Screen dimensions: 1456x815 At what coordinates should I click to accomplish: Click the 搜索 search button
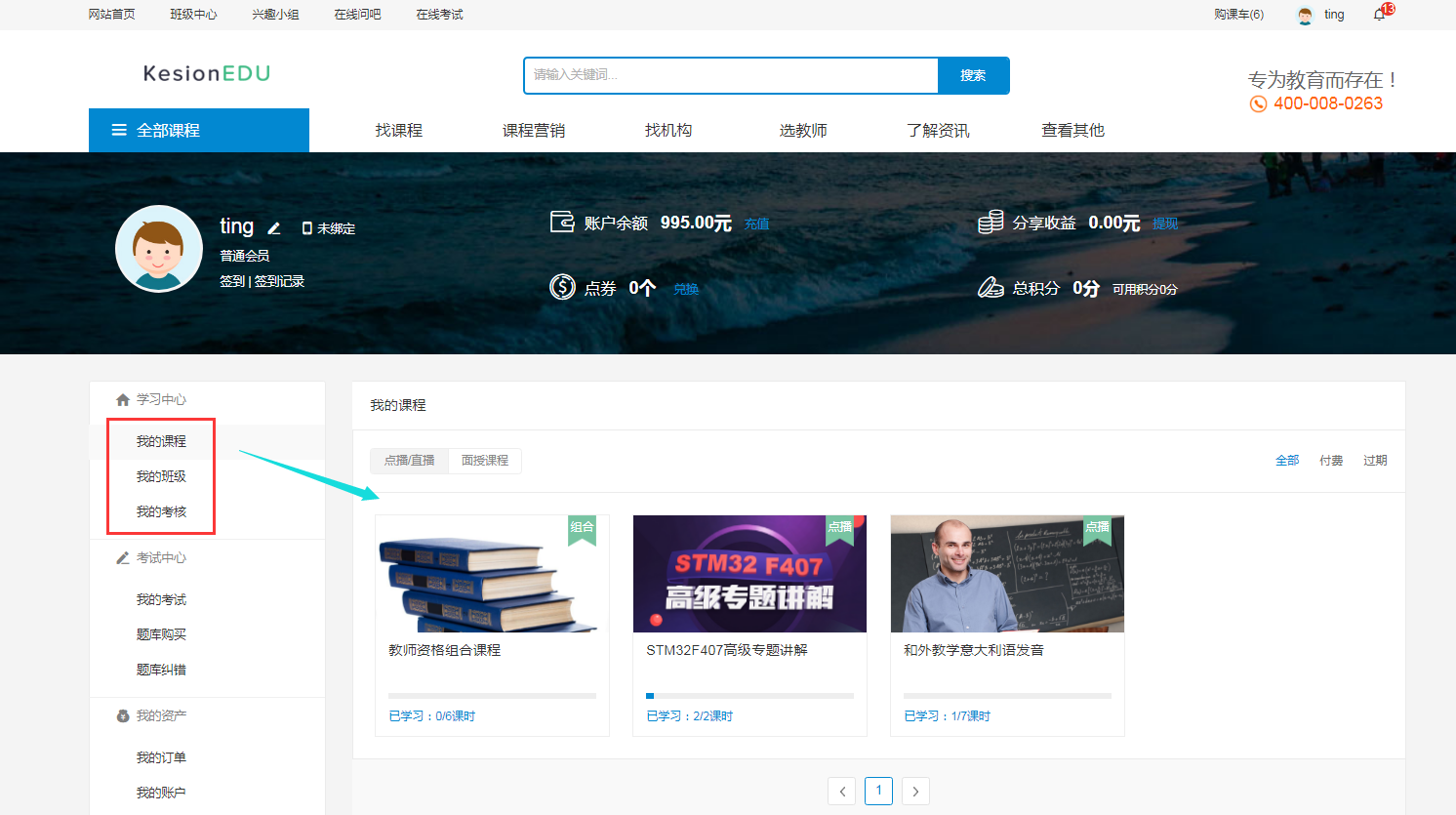pyautogui.click(x=973, y=75)
